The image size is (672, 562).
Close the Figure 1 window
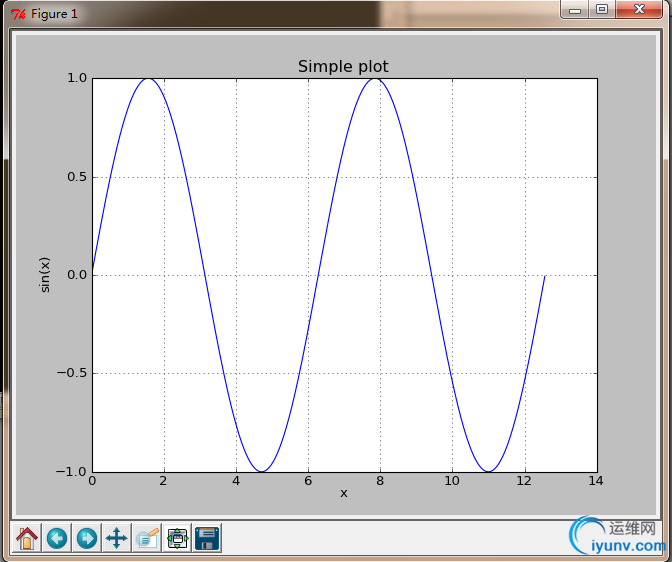[639, 9]
